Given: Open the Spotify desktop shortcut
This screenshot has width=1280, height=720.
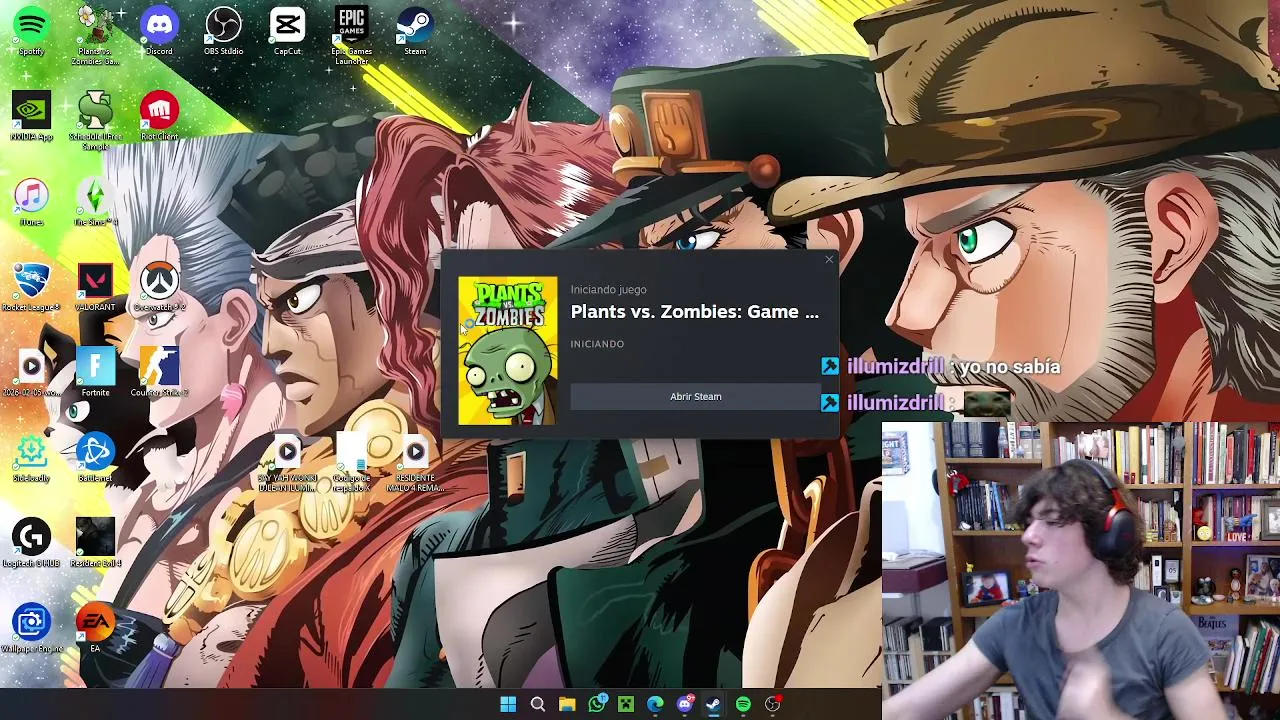Looking at the screenshot, I should (31, 31).
